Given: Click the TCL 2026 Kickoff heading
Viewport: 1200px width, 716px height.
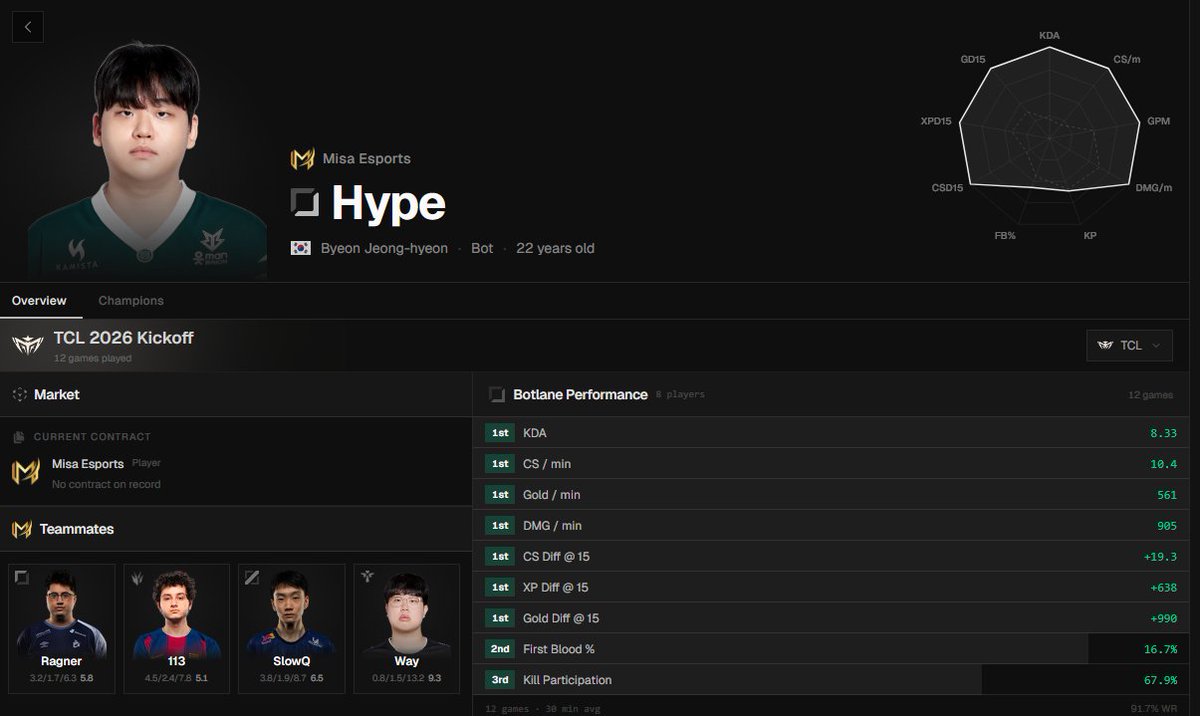Looking at the screenshot, I should coord(124,338).
